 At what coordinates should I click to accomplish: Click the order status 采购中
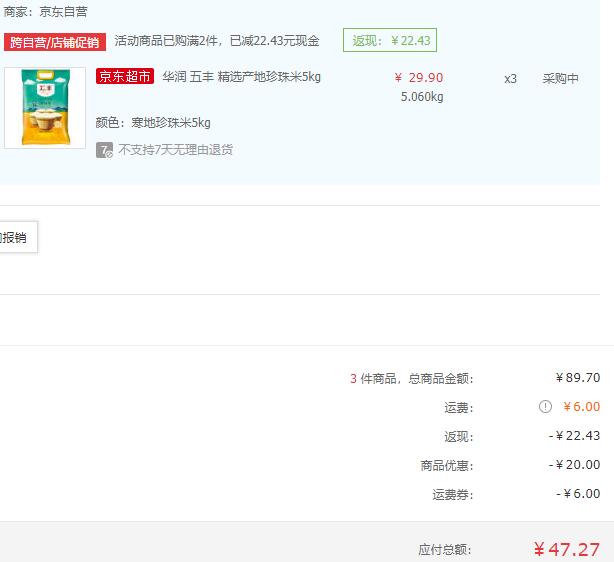click(560, 79)
